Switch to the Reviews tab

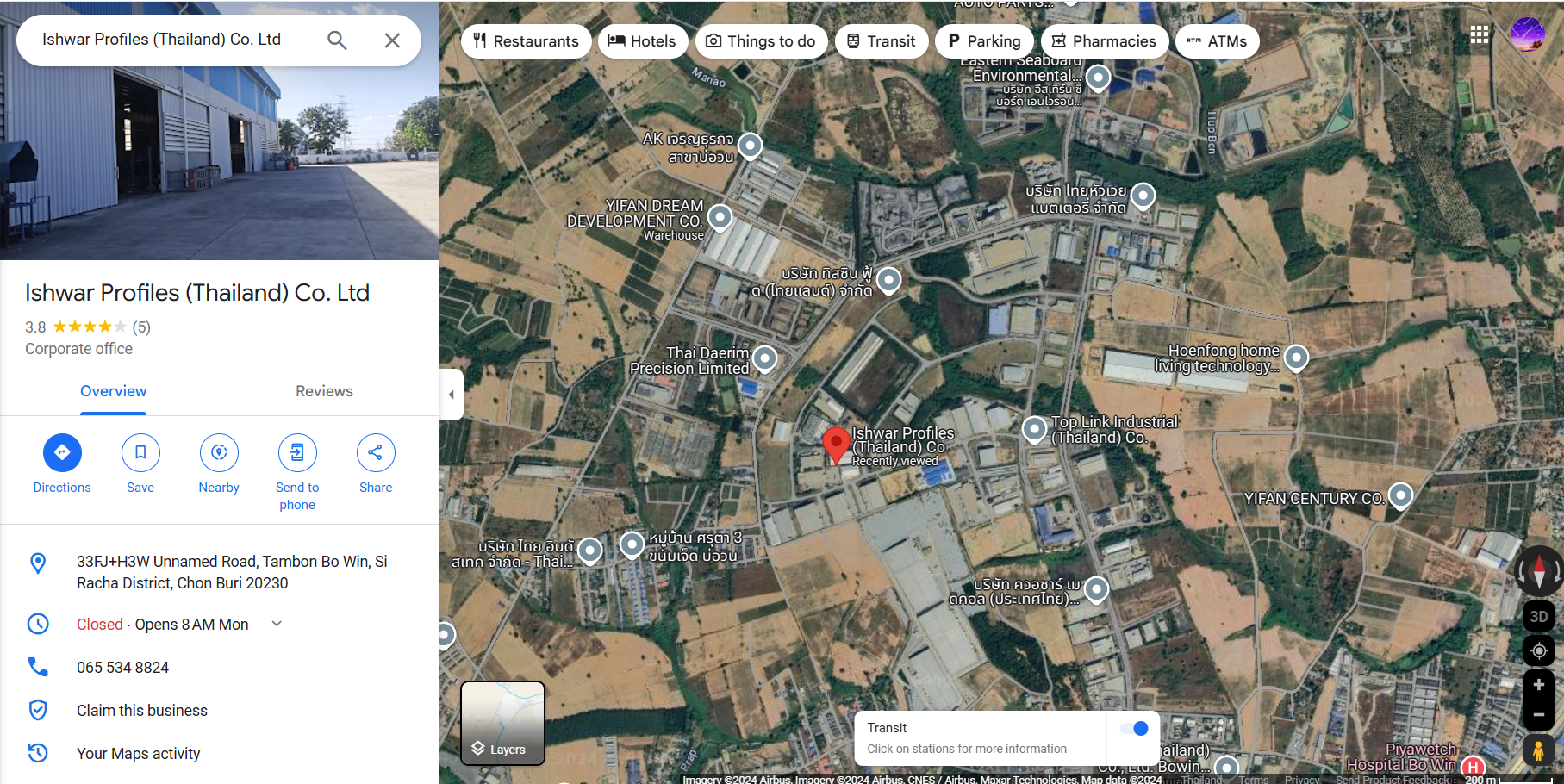pos(324,391)
